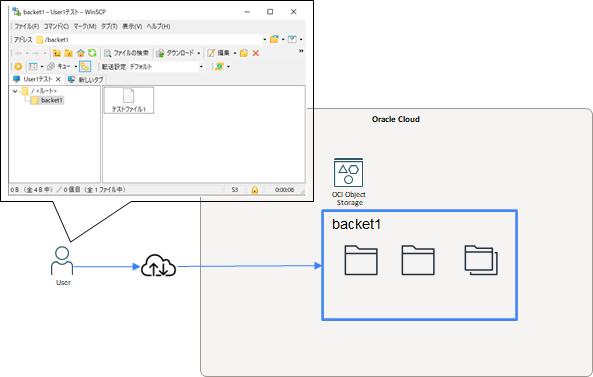Image resolution: width=593 pixels, height=377 pixels.
Task: Go to the home directory icon
Action: [x=81, y=53]
